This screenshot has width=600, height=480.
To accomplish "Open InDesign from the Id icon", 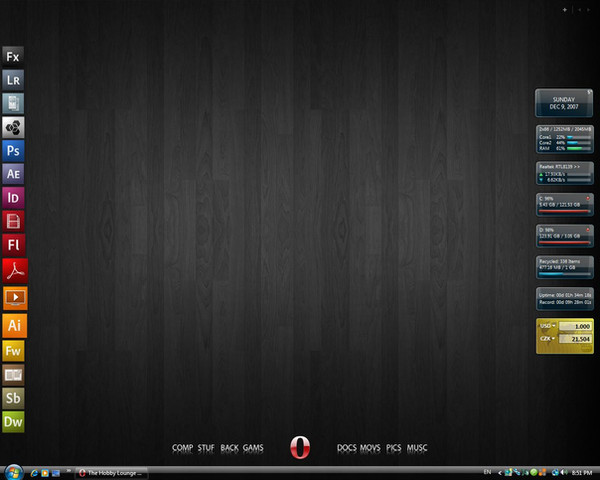I will [13, 198].
